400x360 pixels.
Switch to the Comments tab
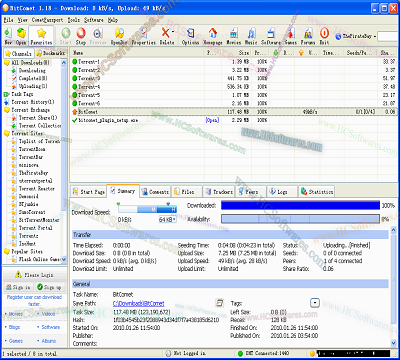pos(155,192)
